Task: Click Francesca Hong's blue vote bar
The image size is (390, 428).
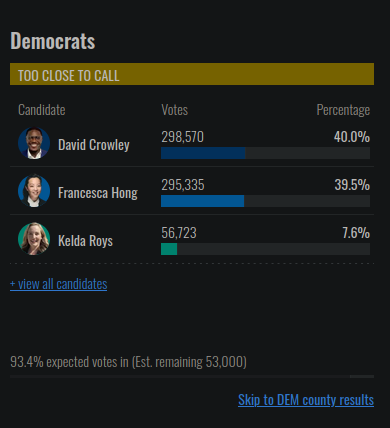Action: [x=202, y=201]
